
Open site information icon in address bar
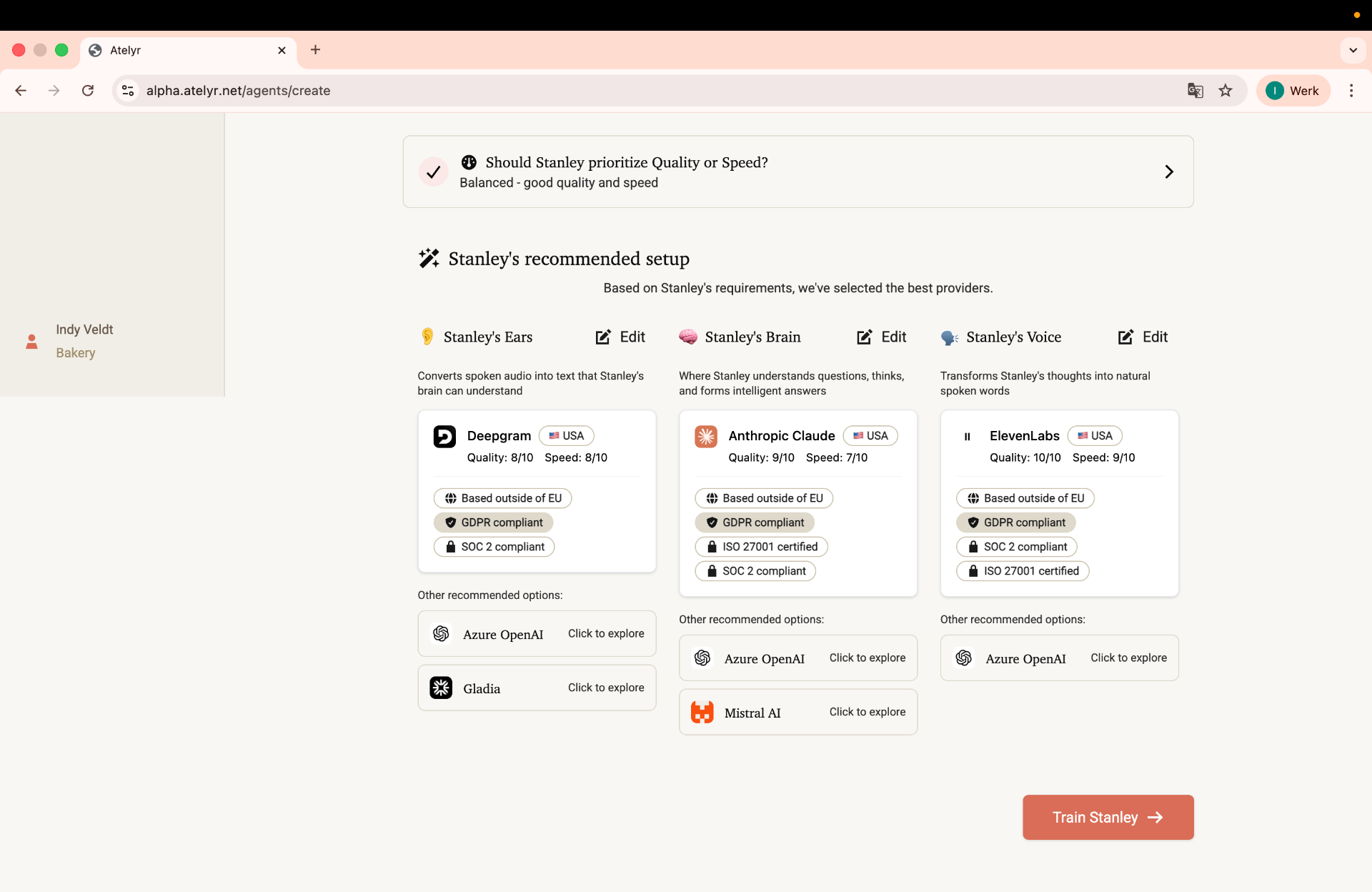coord(128,91)
